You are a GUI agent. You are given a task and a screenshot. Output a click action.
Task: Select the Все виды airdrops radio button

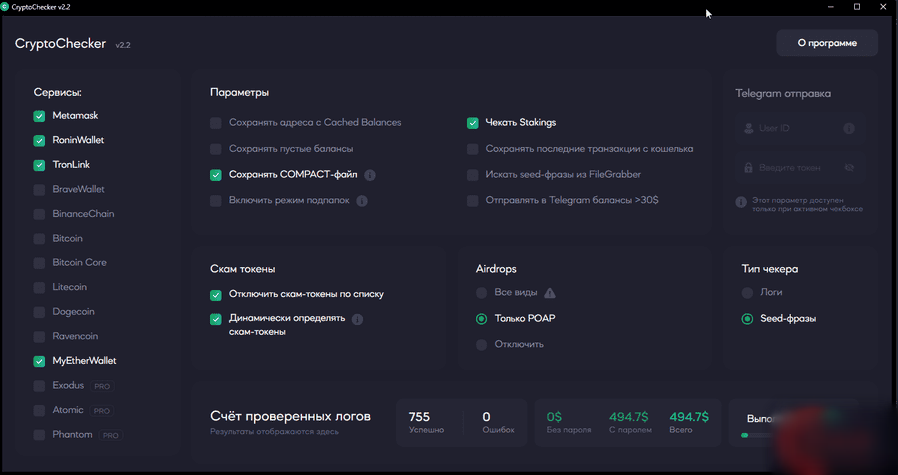(x=481, y=293)
